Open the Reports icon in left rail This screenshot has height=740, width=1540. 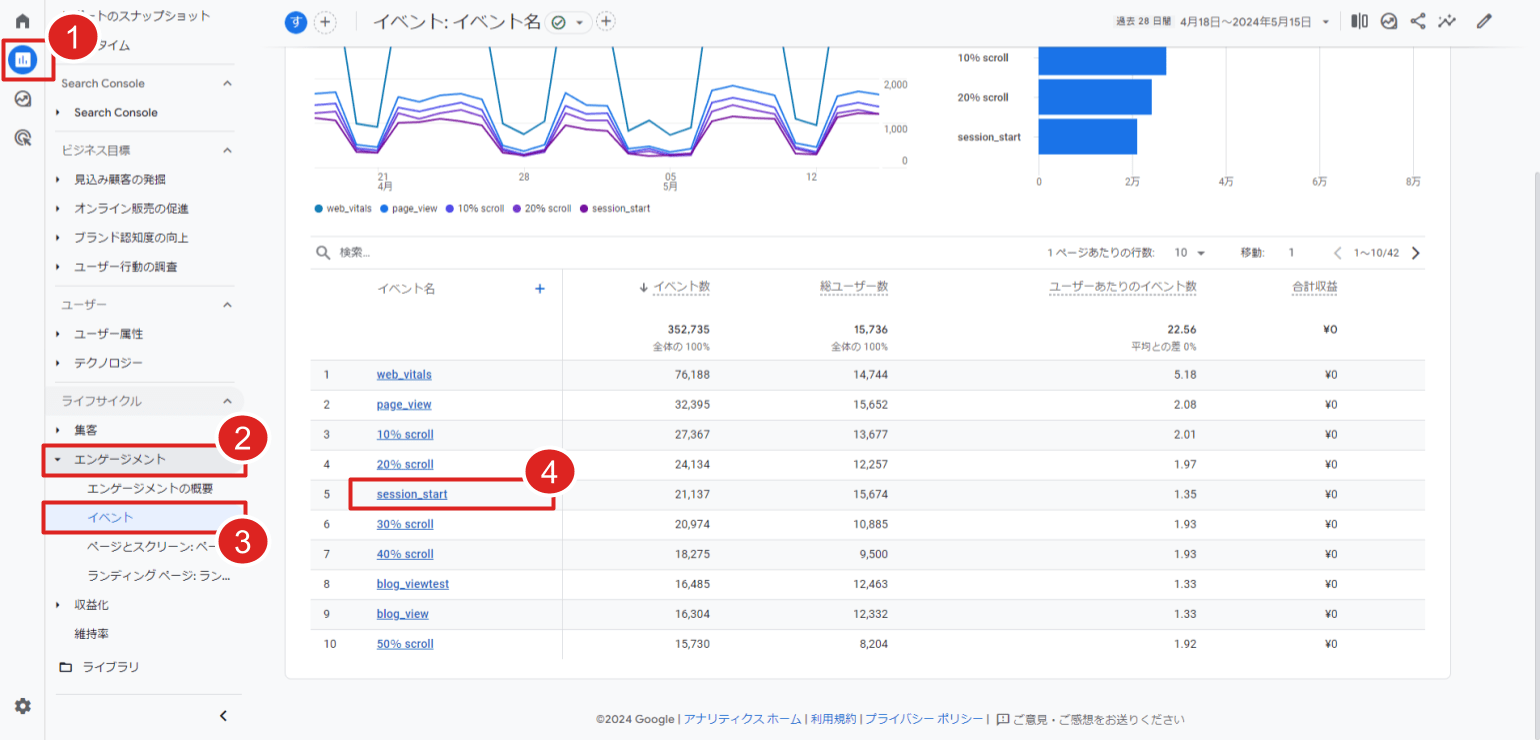[x=22, y=60]
